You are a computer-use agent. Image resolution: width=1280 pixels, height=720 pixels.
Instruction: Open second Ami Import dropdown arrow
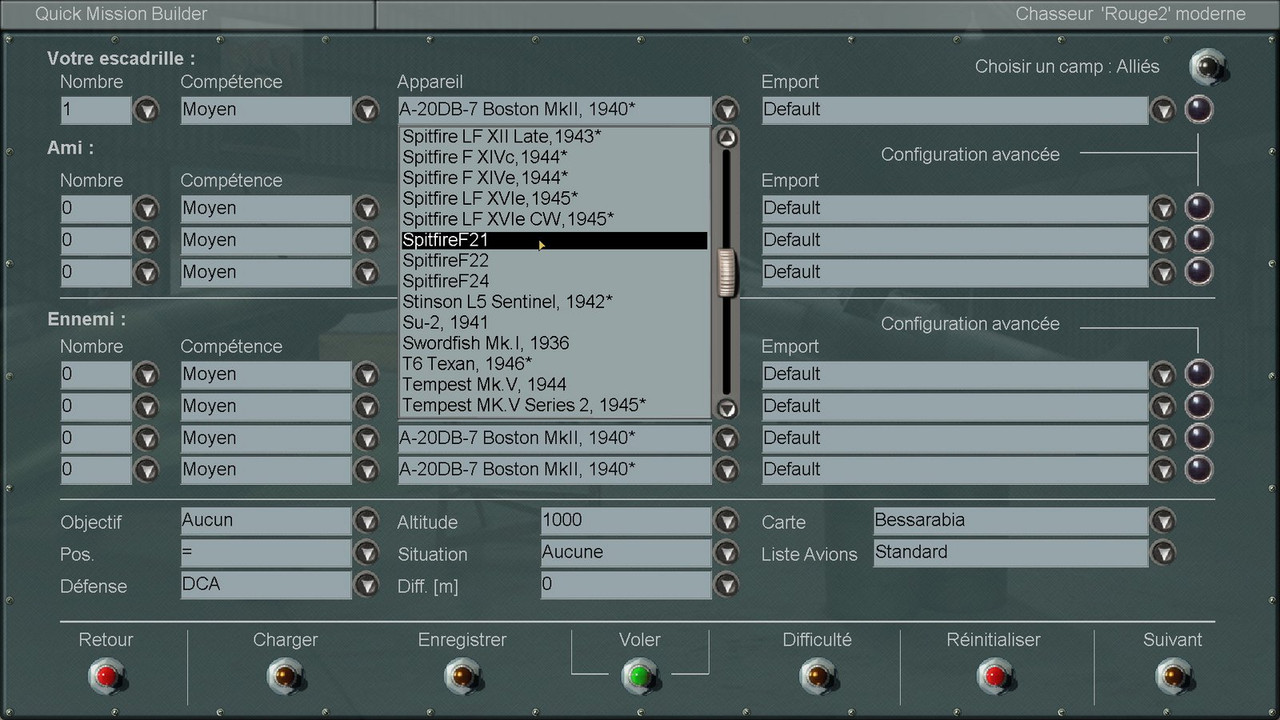coord(1162,241)
